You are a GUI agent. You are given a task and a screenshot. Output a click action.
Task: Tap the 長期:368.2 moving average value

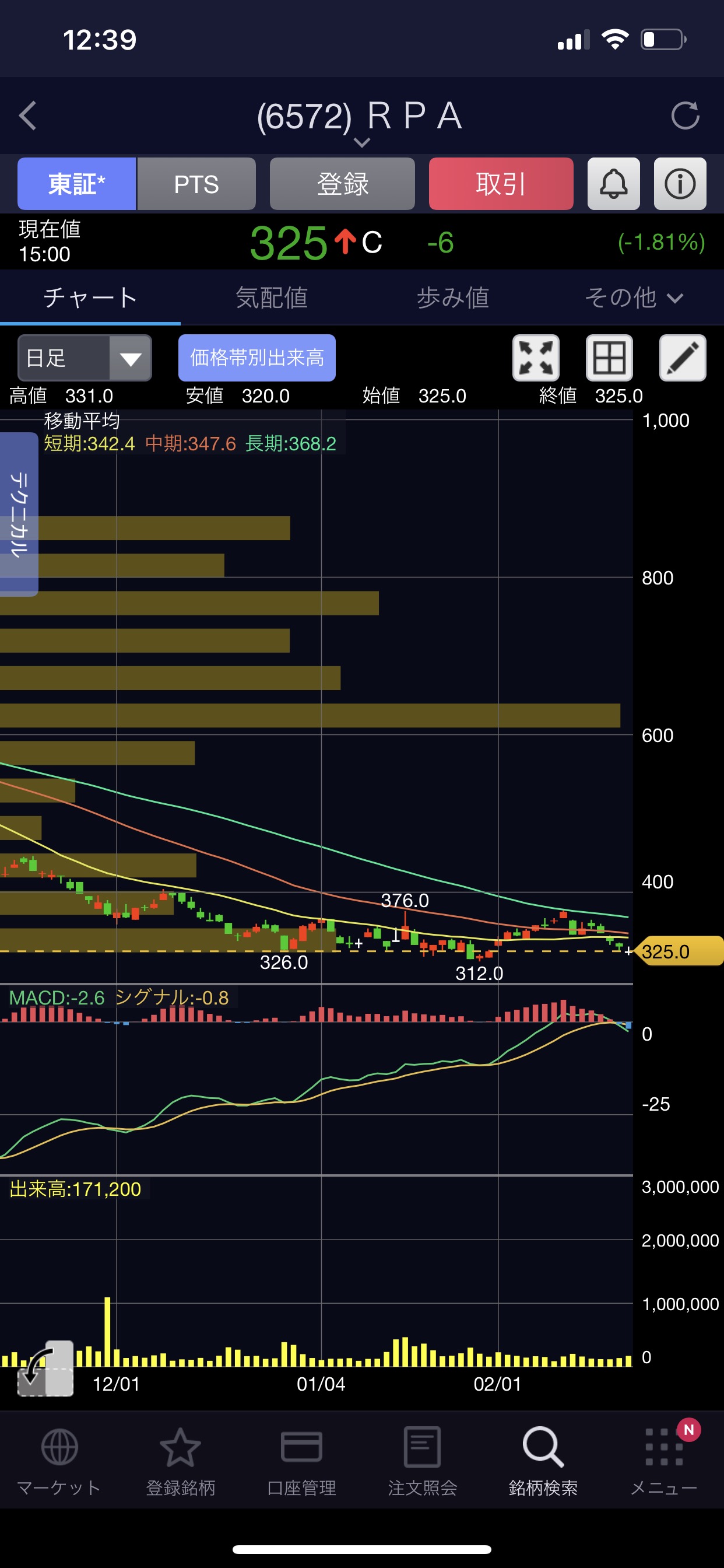[x=290, y=444]
